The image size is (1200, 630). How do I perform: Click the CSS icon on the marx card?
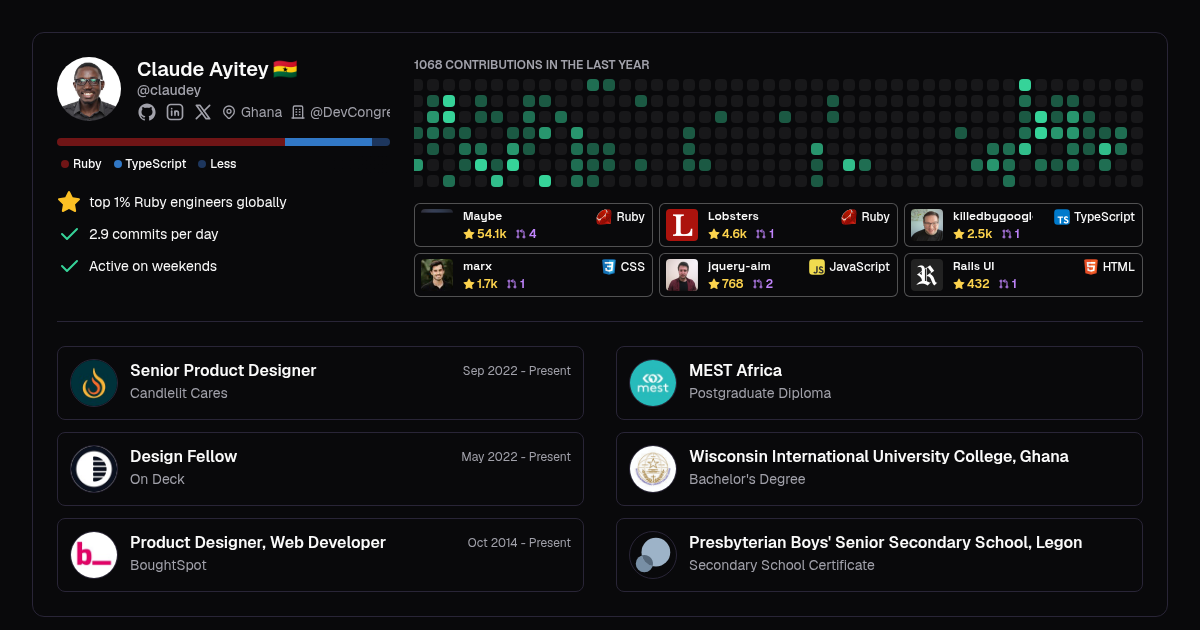(608, 267)
